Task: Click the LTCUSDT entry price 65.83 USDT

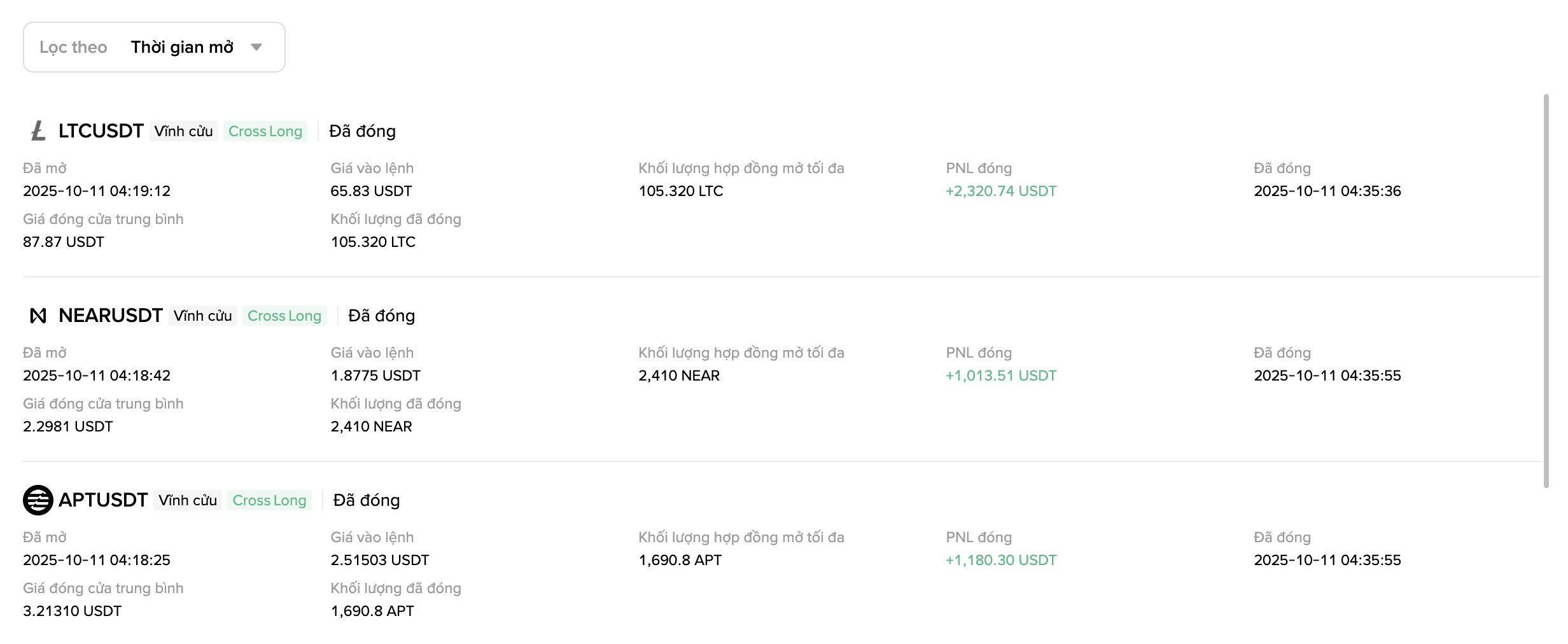Action: pyautogui.click(x=371, y=191)
